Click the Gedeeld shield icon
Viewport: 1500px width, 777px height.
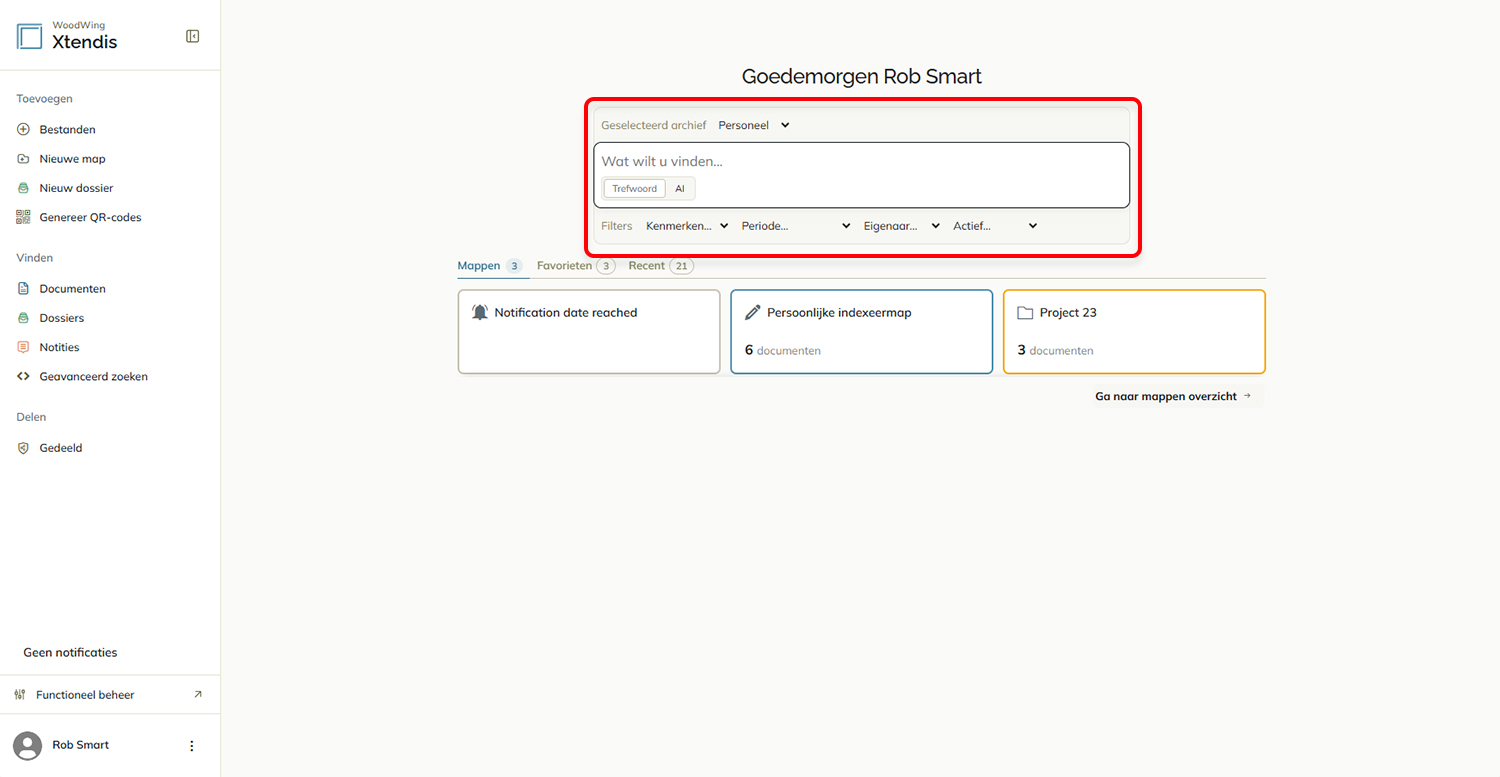[x=24, y=448]
